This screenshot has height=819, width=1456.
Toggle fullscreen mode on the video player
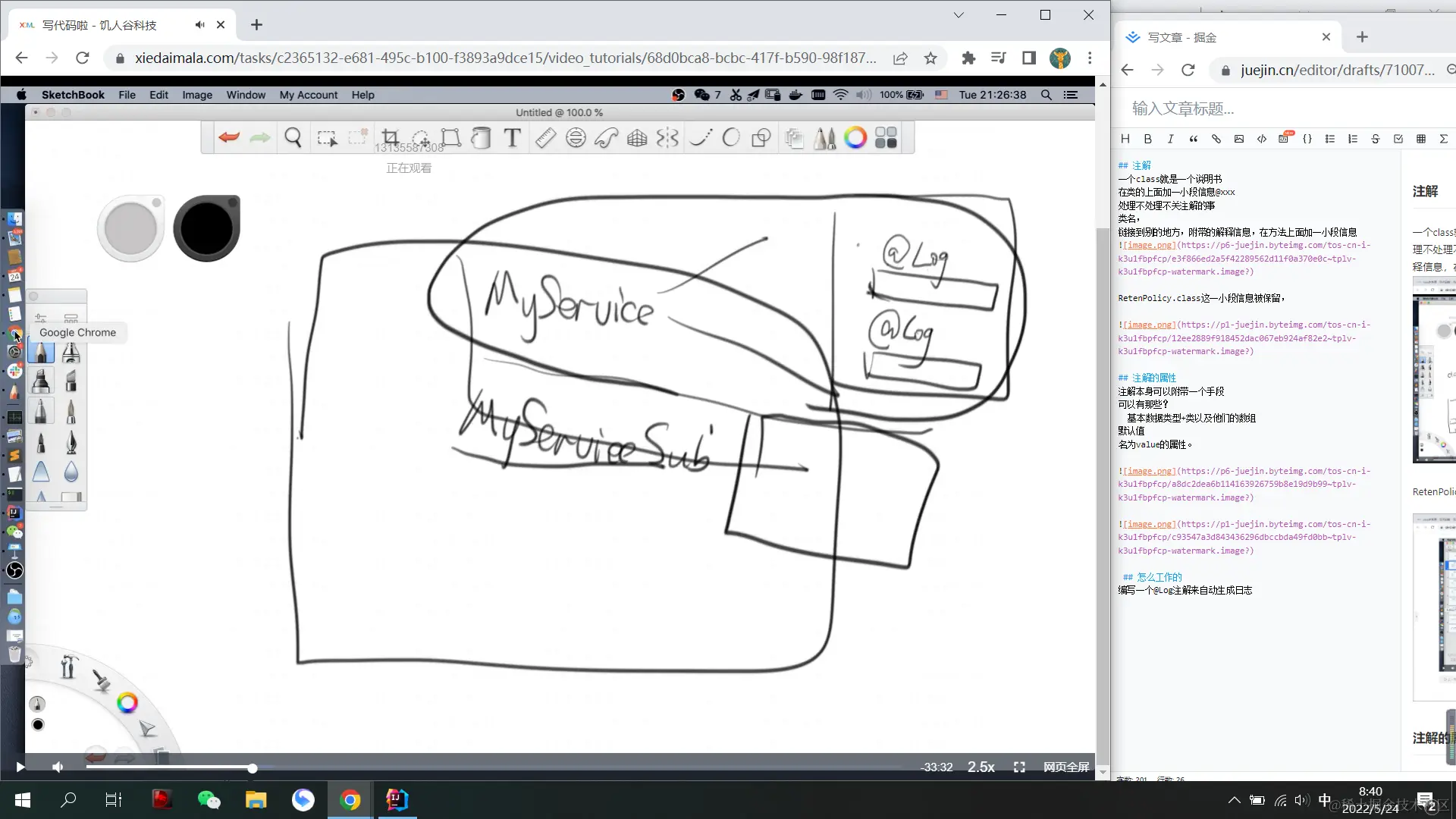[1019, 767]
